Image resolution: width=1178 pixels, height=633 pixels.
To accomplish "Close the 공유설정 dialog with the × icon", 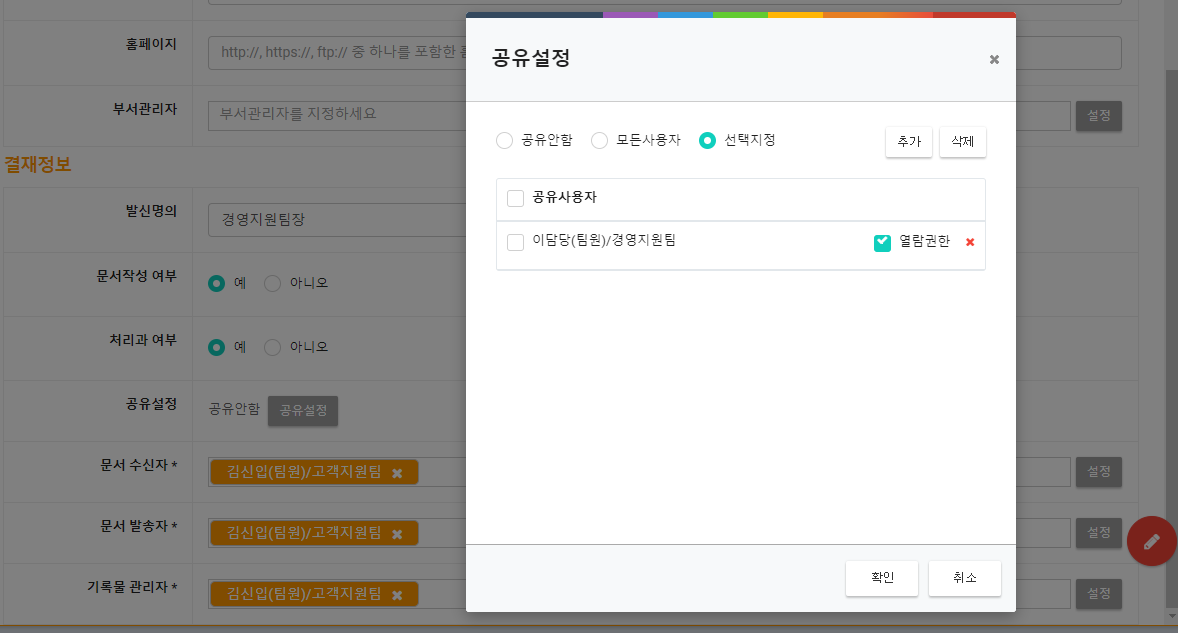I will tap(994, 60).
